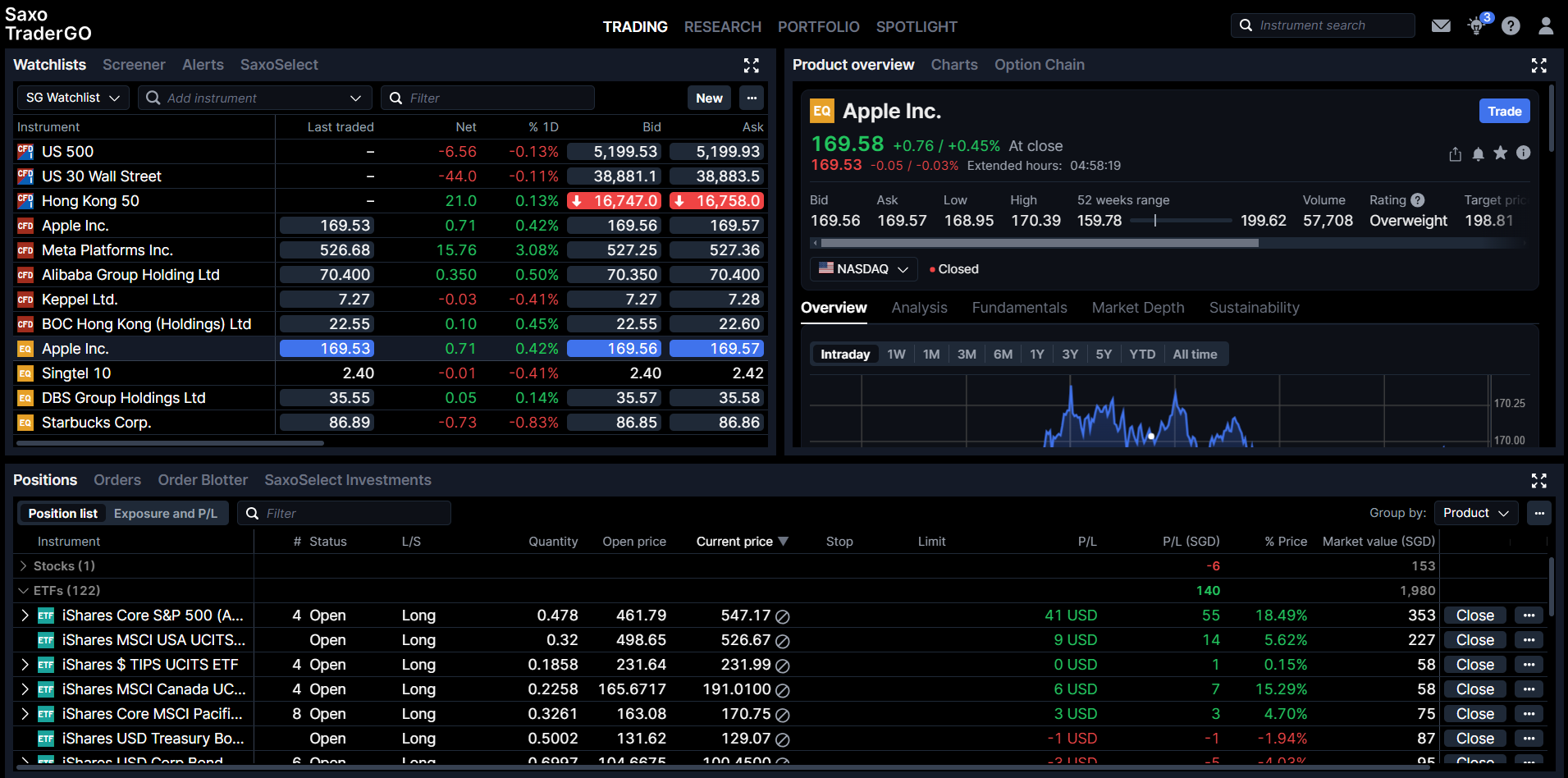Screen dimensions: 1568x778
Task: Switch to Exposure and P/L view
Action: pyautogui.click(x=166, y=514)
